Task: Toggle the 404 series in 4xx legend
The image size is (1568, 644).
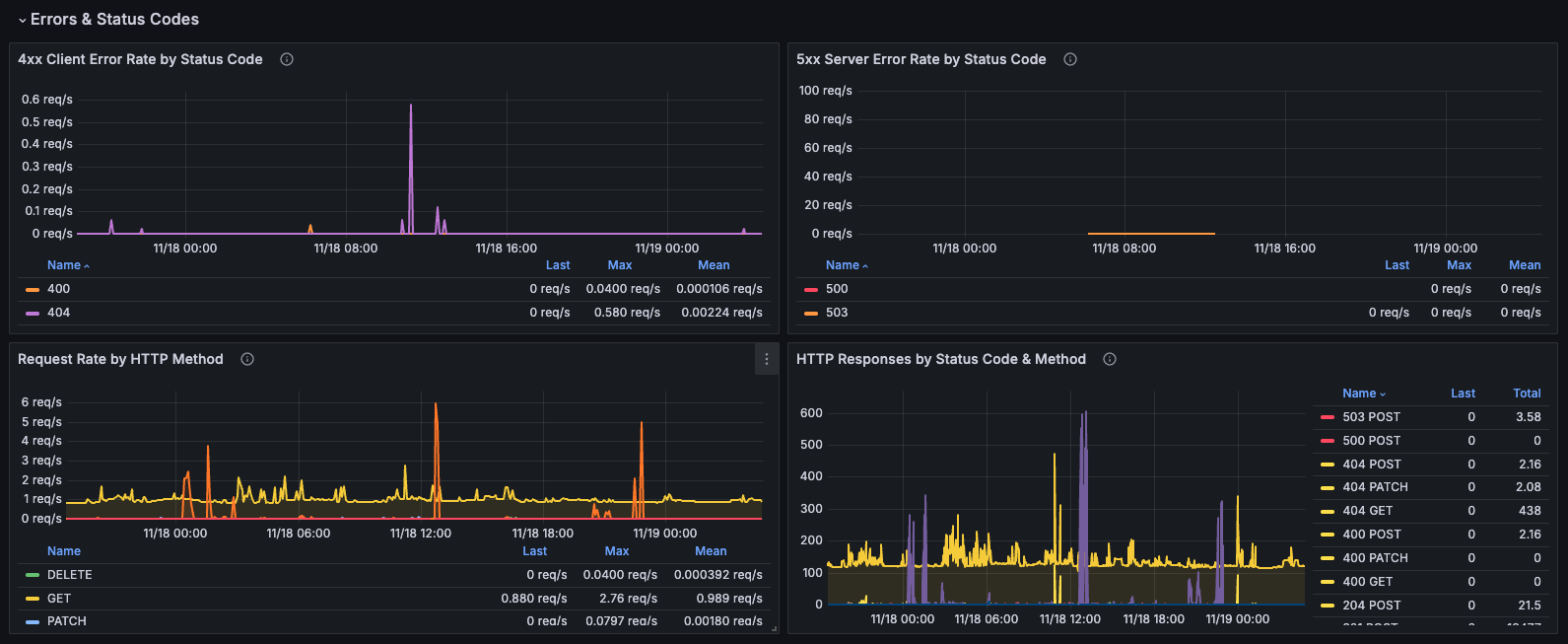Action: pos(59,313)
